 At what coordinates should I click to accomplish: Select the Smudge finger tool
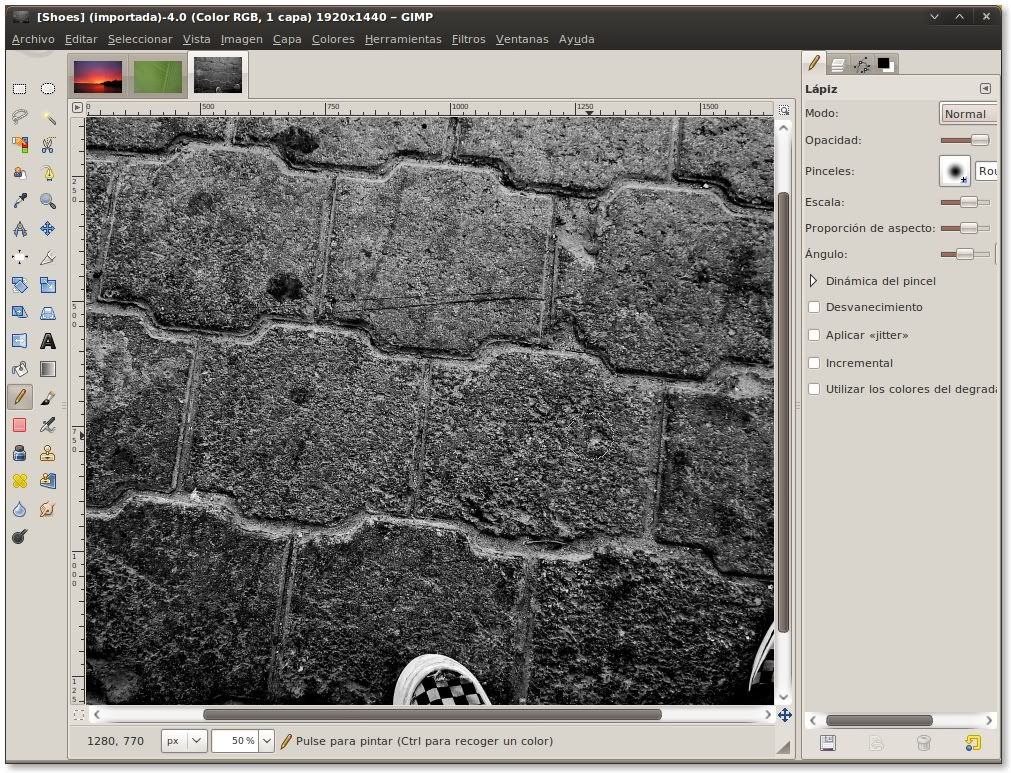click(48, 509)
